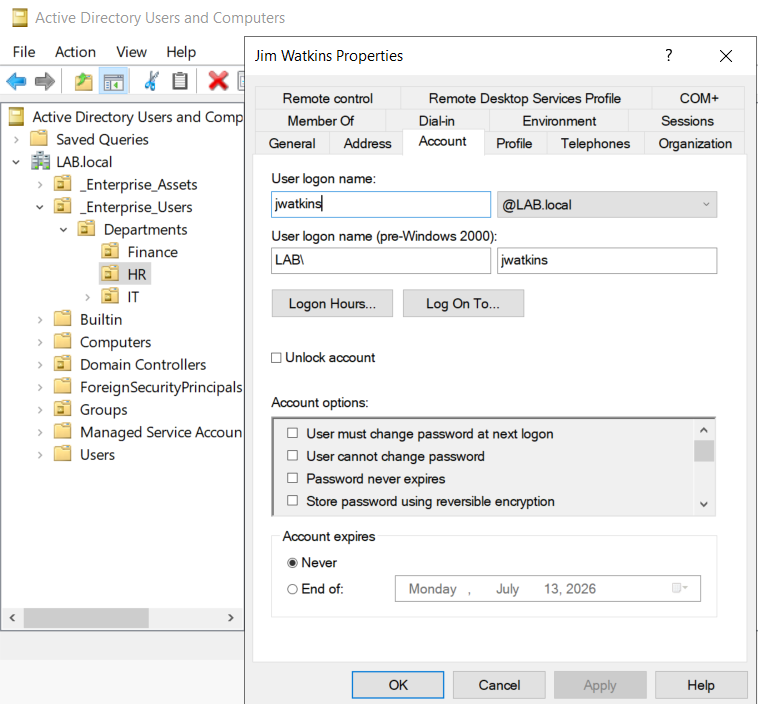
Task: Click the gray Forward arrow toolbar icon
Action: pyautogui.click(x=45, y=81)
